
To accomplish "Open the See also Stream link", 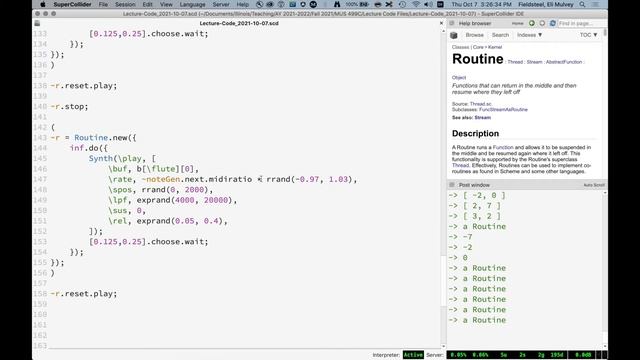I will [x=482, y=118].
